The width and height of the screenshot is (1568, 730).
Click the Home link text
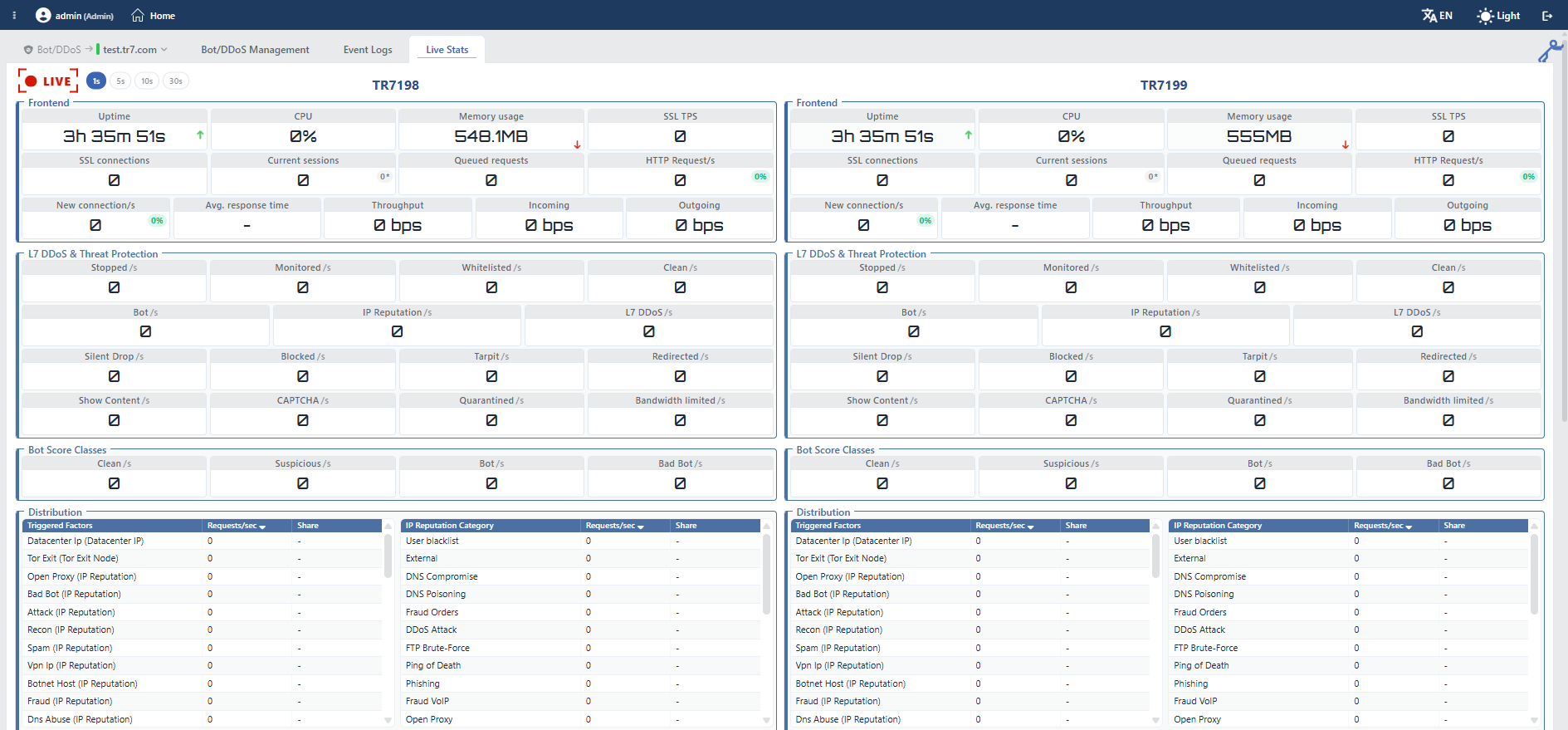pos(162,16)
